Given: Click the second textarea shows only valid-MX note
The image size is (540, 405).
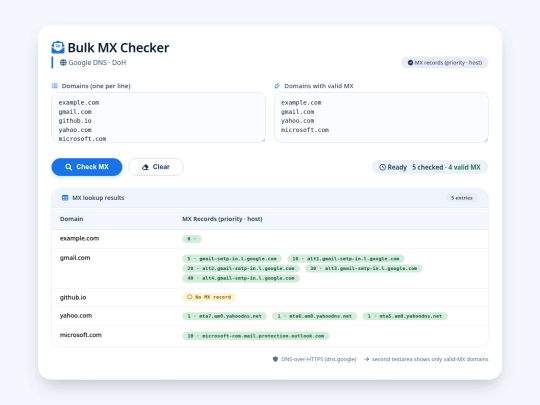Looking at the screenshot, I should (x=430, y=359).
